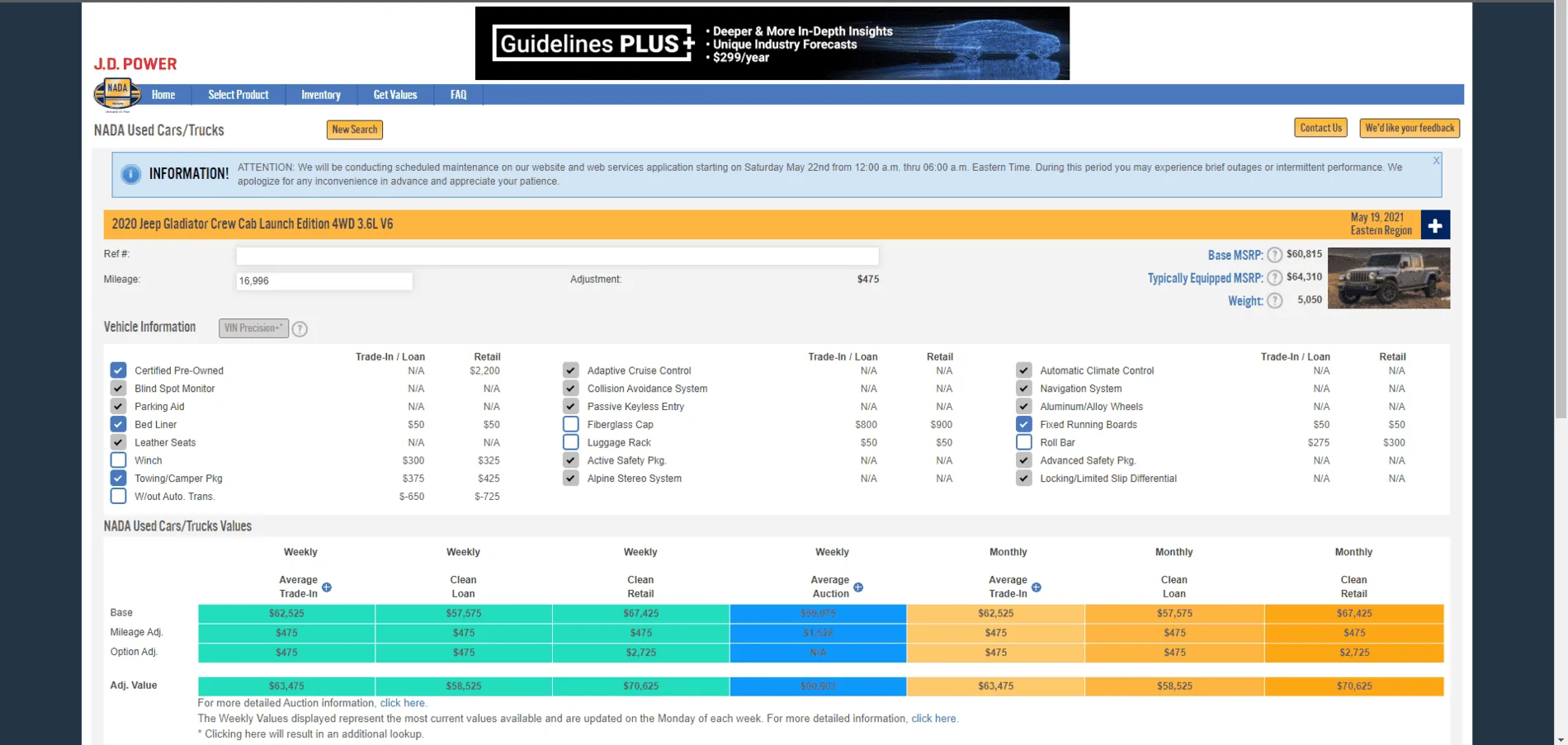Image resolution: width=1568 pixels, height=745 pixels.
Task: Click the Mileage input field
Action: coord(324,281)
